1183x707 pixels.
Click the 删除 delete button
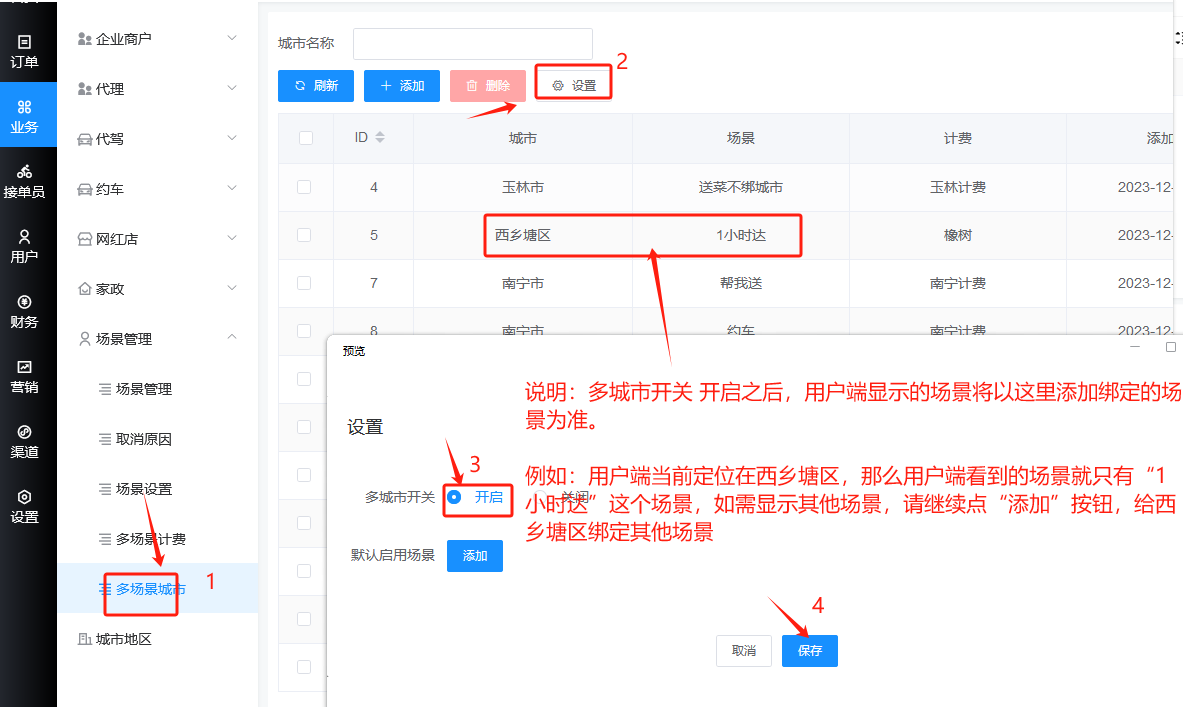[488, 85]
